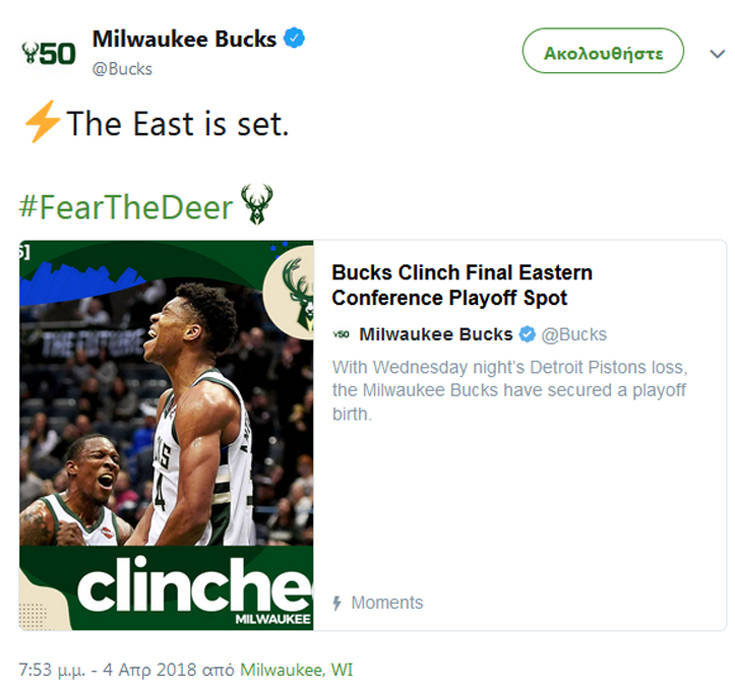Open the clinched playoff photo thumbnail
Image resolution: width=735 pixels, height=691 pixels.
[166, 435]
